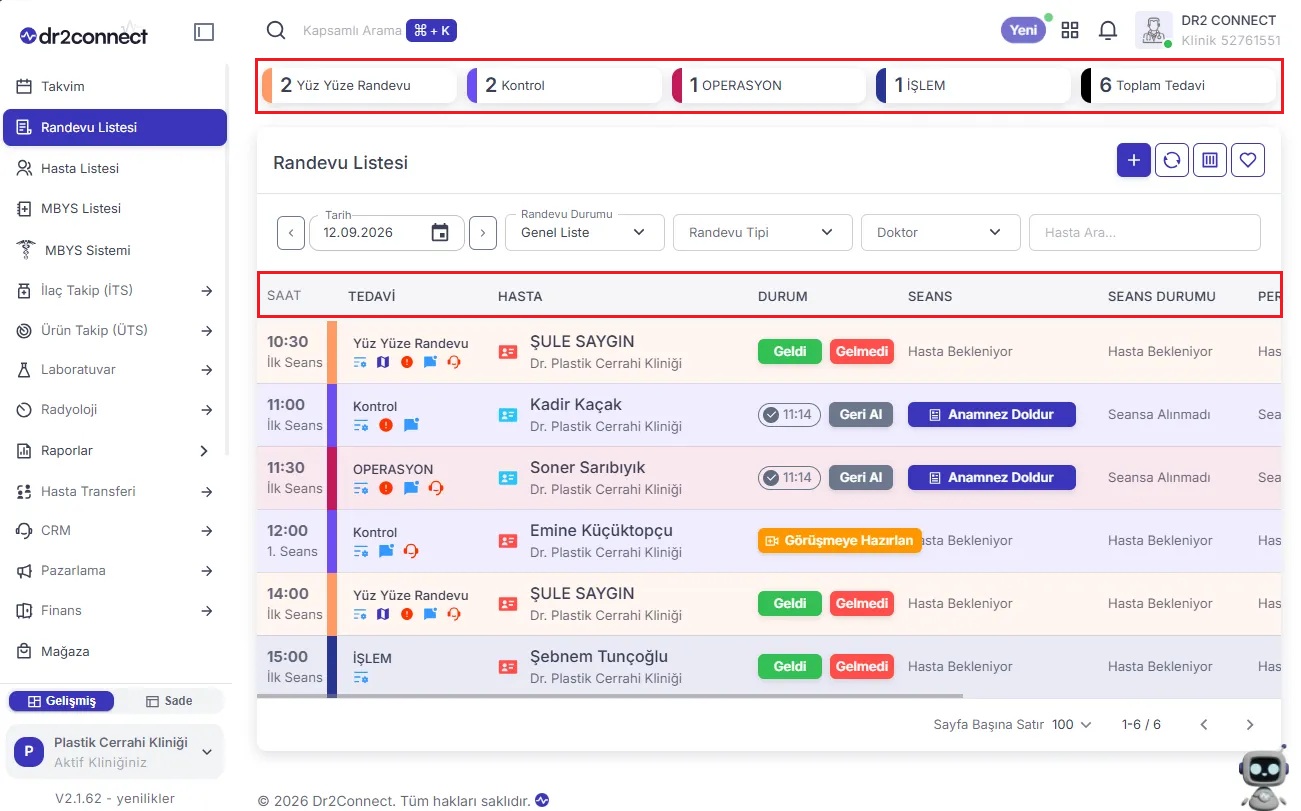Open the DR2 CONNECT profile avatar
Image resolution: width=1301 pixels, height=811 pixels.
[x=1154, y=30]
